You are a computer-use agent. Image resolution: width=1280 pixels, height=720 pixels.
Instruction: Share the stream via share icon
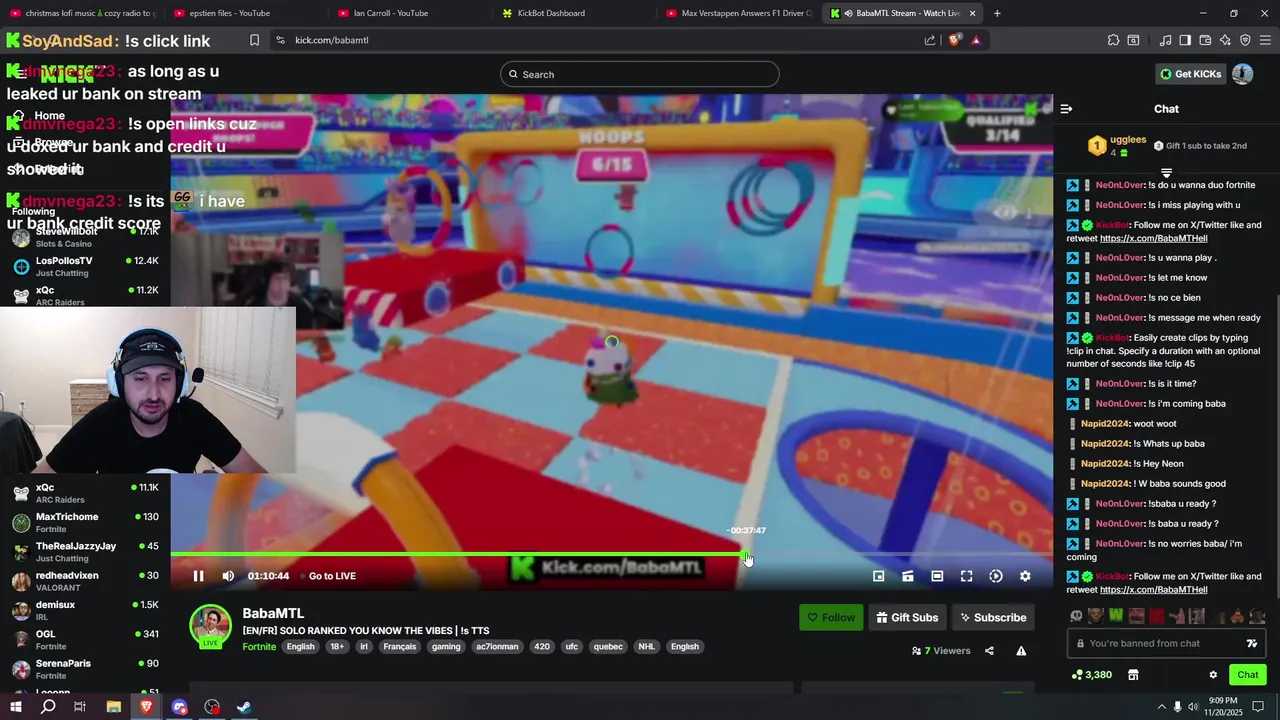click(989, 651)
